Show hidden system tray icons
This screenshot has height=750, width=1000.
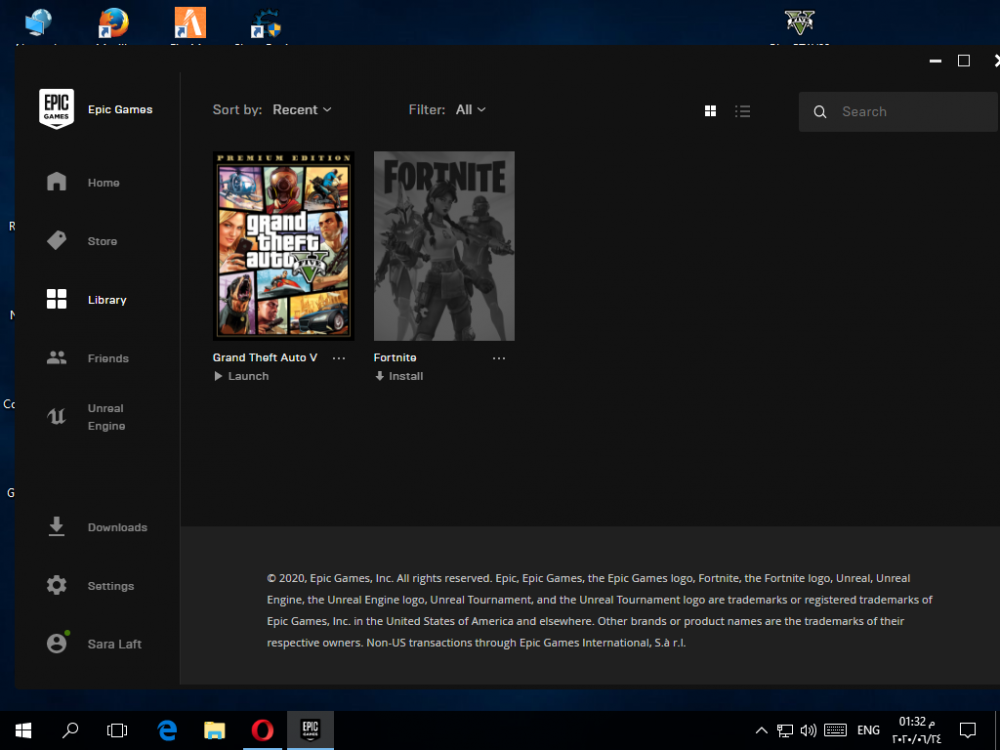tap(761, 731)
